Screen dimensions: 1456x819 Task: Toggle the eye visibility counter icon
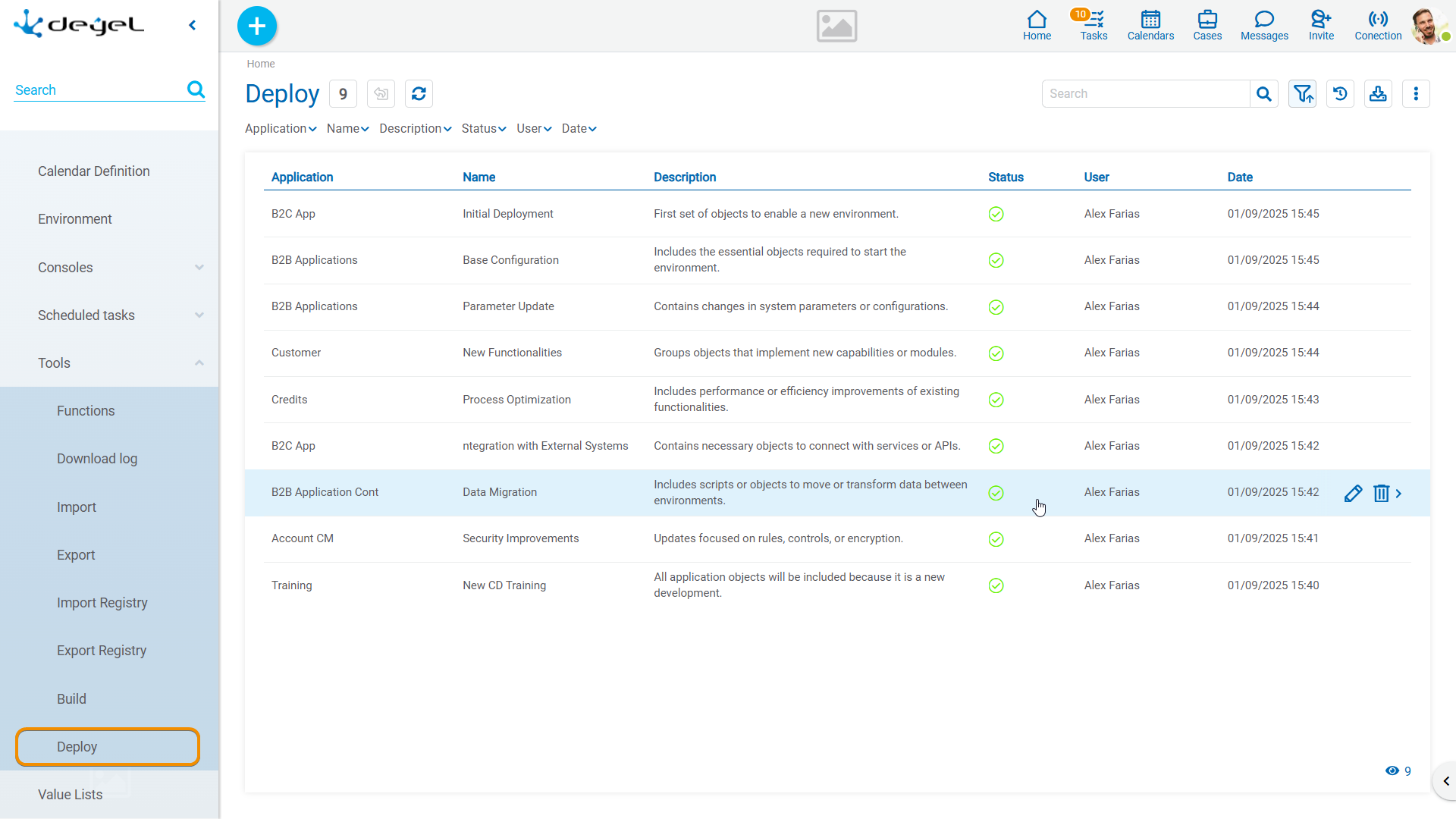pyautogui.click(x=1392, y=771)
